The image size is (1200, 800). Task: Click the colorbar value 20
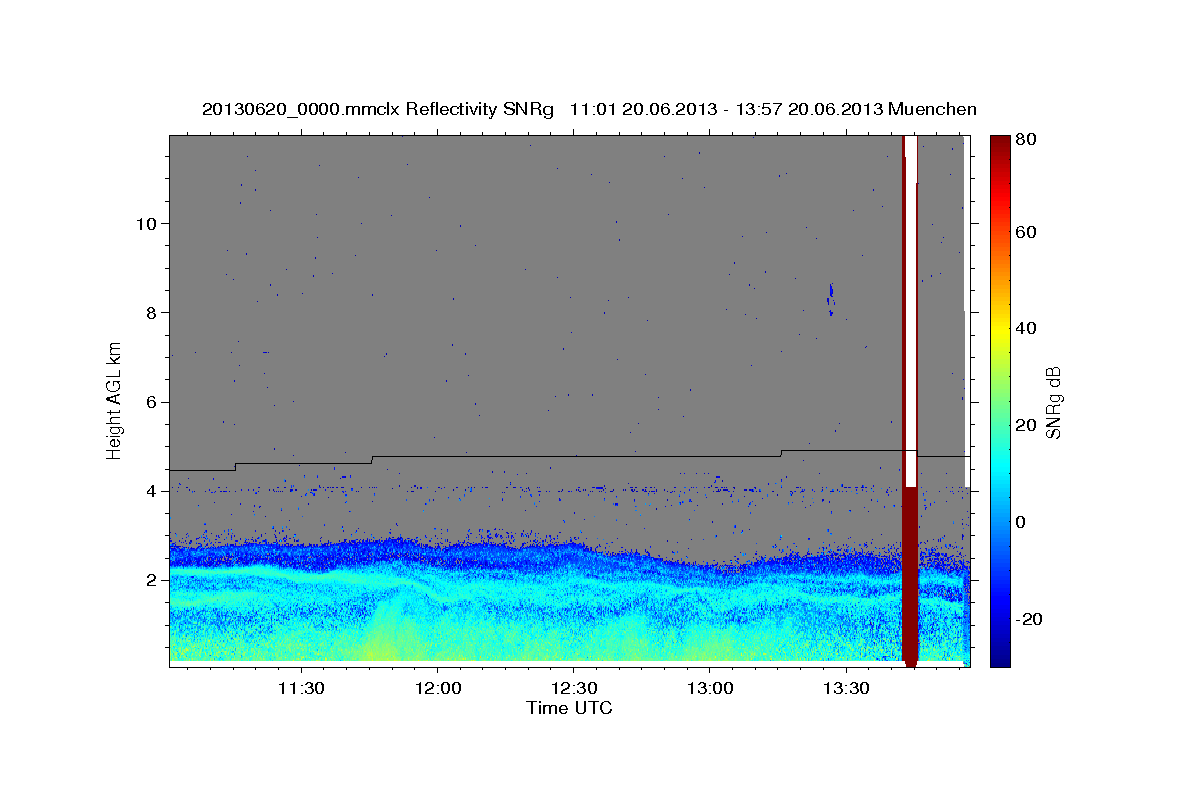(x=1025, y=425)
